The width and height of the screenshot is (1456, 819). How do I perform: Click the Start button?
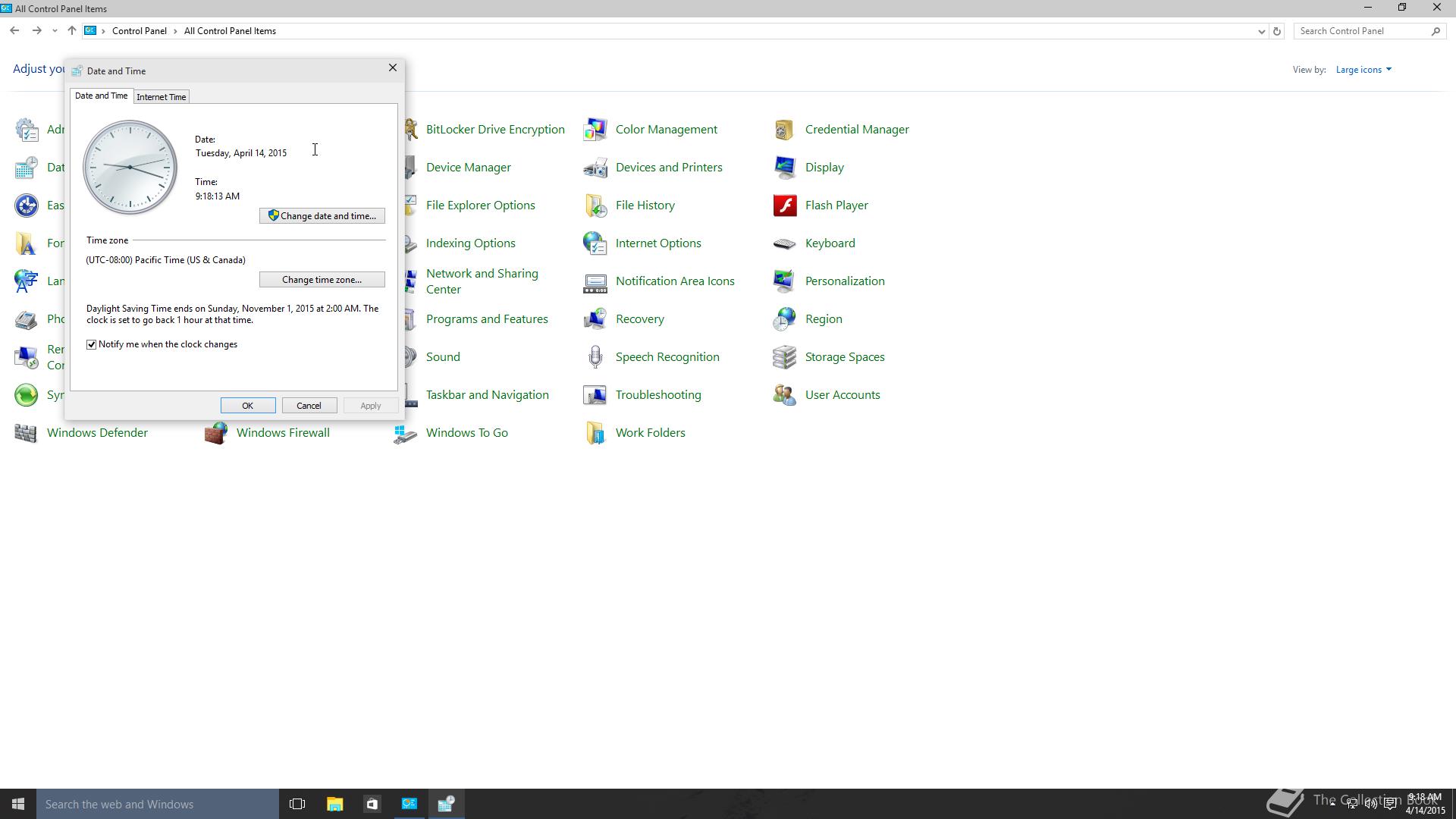[18, 804]
